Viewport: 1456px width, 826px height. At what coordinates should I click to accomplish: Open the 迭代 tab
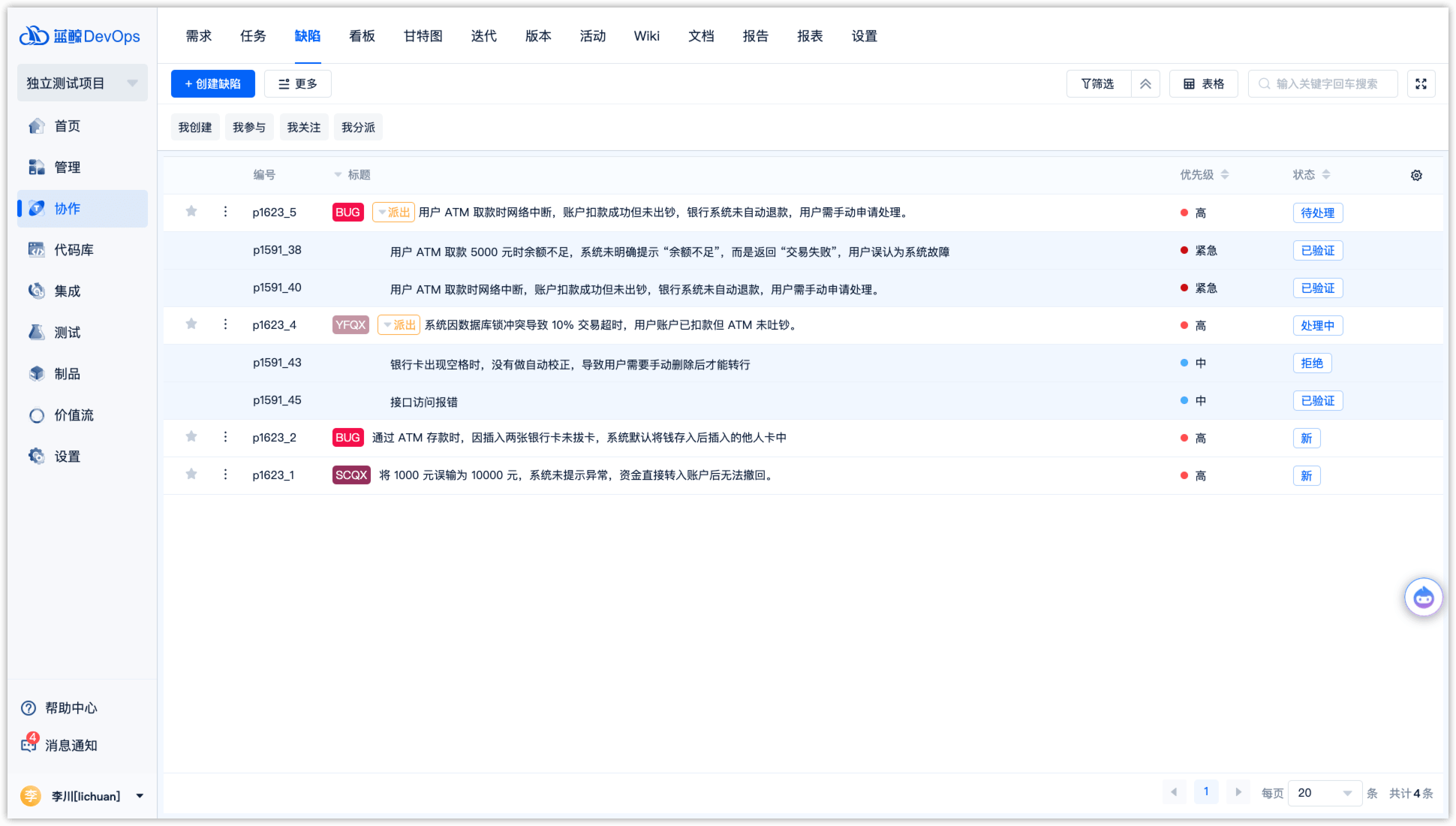483,36
